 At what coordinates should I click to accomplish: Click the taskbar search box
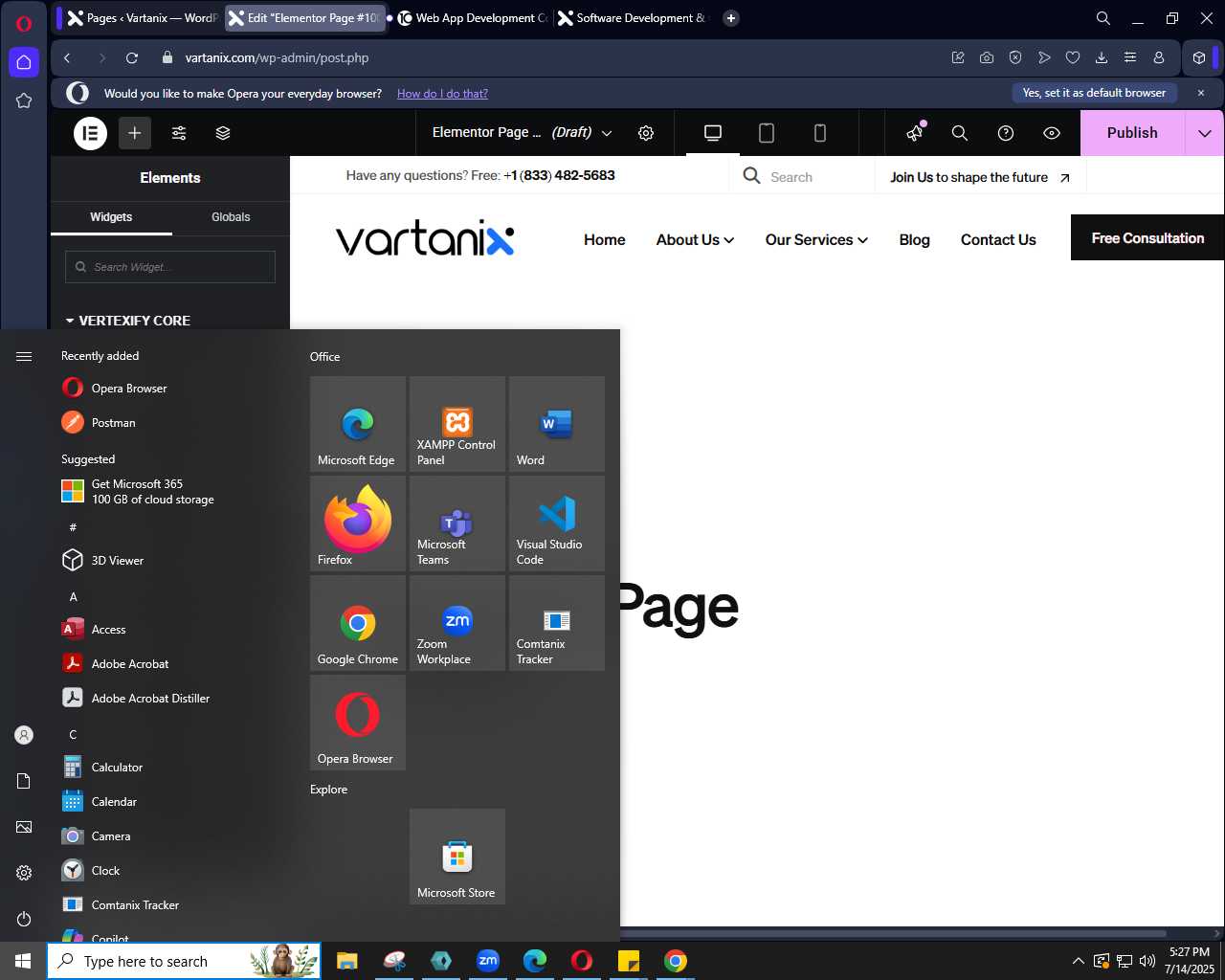(x=184, y=961)
